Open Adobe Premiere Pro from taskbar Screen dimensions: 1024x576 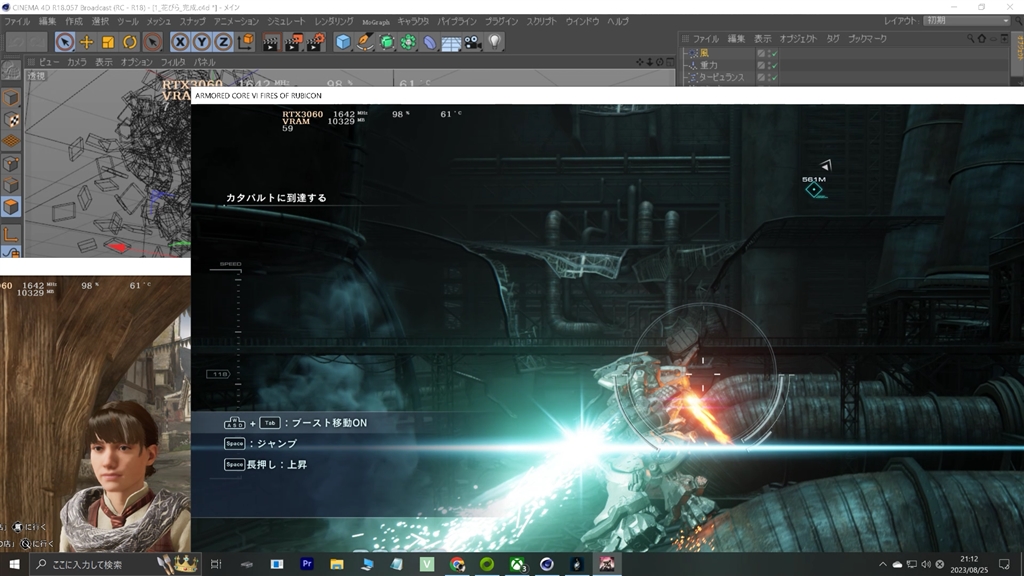(307, 564)
